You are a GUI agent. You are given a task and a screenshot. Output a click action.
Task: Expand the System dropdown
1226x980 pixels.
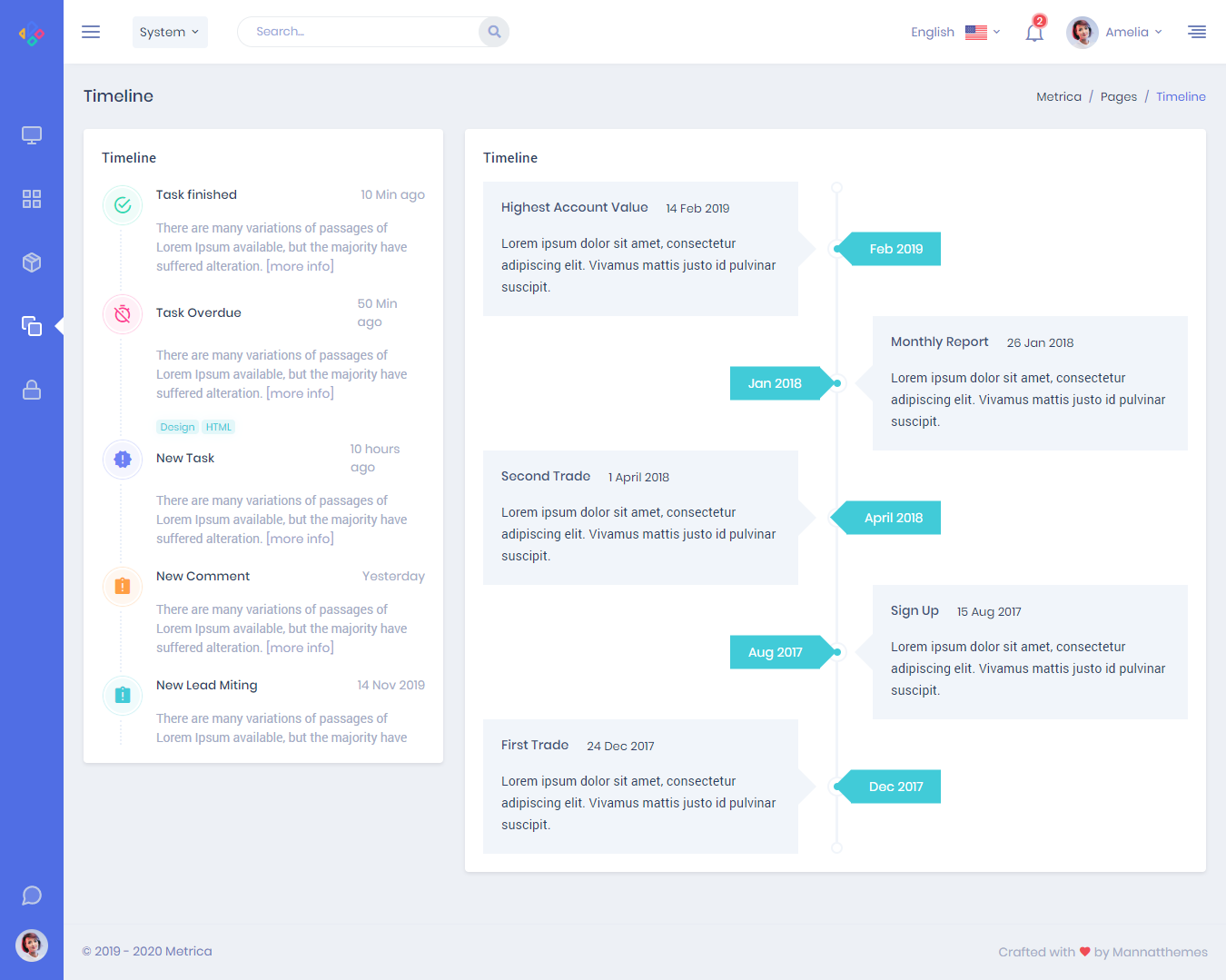click(170, 32)
